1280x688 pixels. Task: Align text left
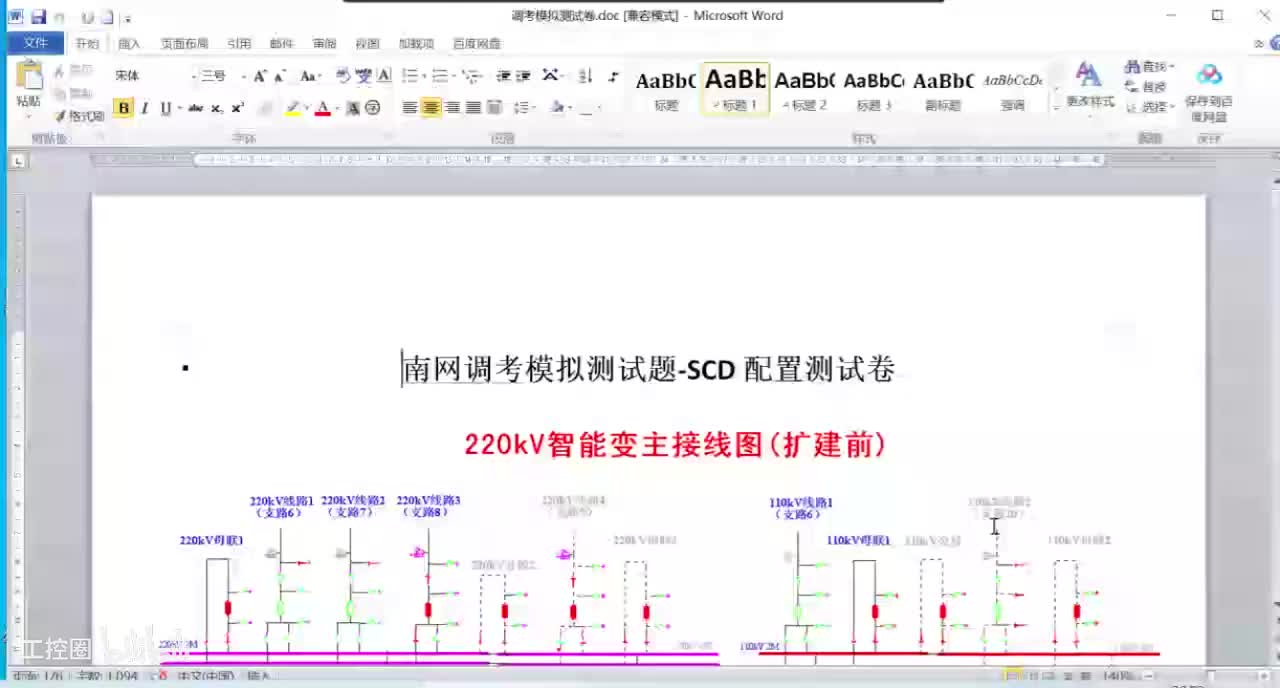[410, 108]
